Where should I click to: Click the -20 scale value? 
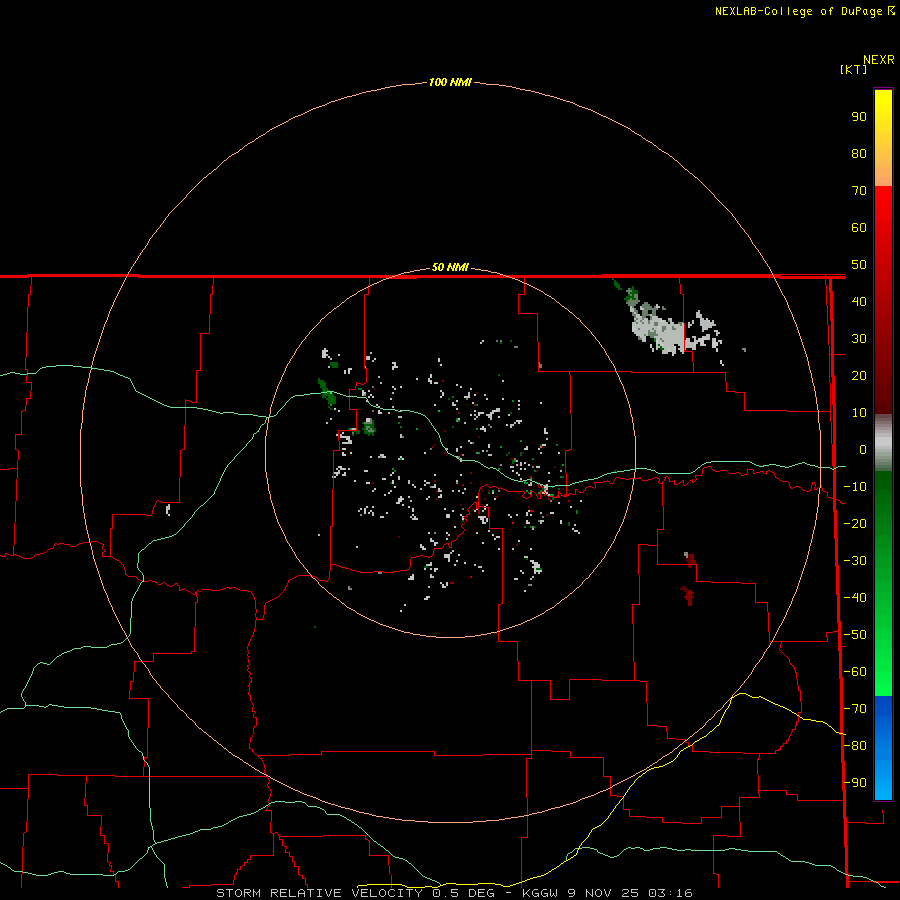(x=855, y=523)
